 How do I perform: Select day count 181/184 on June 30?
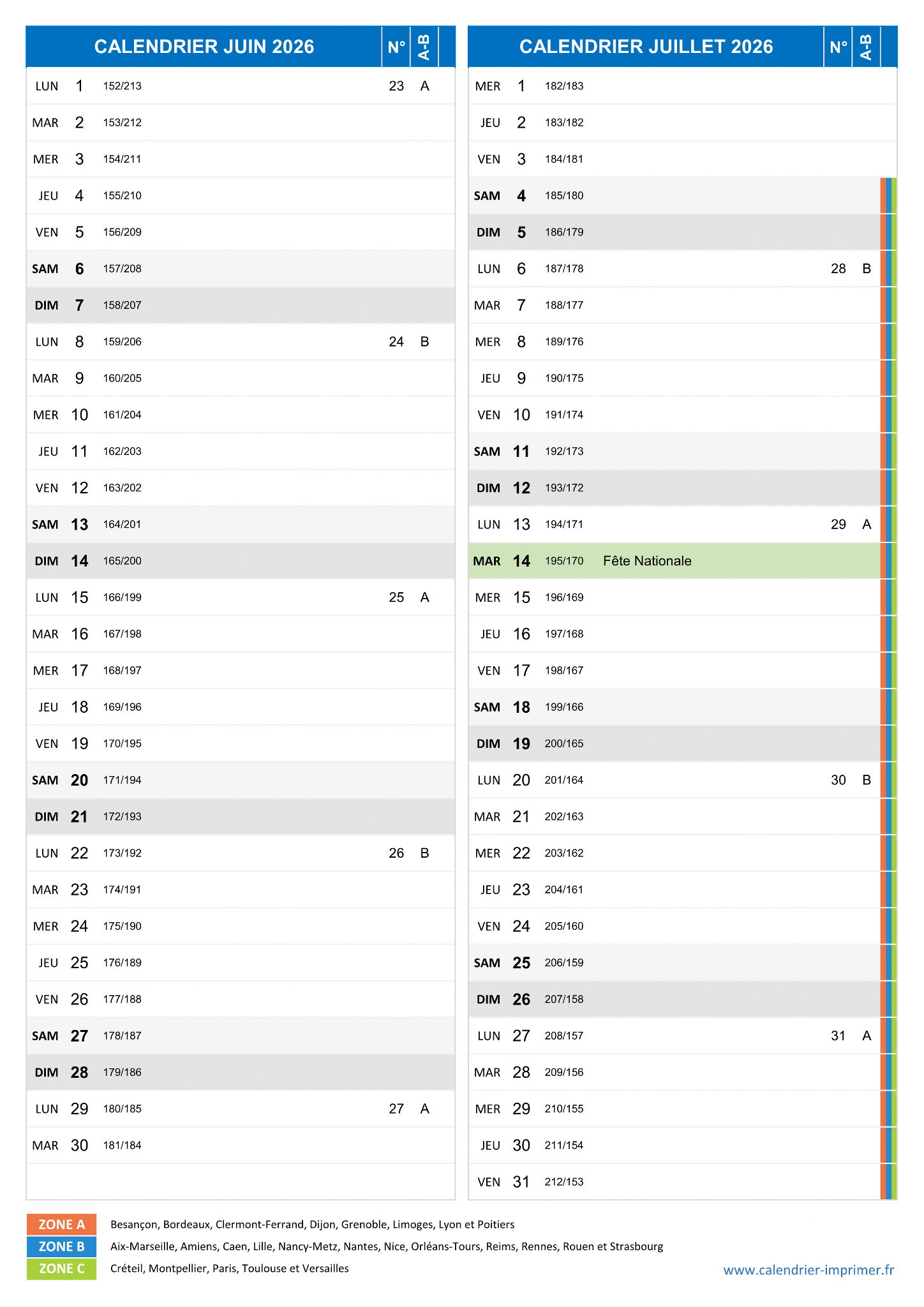click(x=123, y=1146)
